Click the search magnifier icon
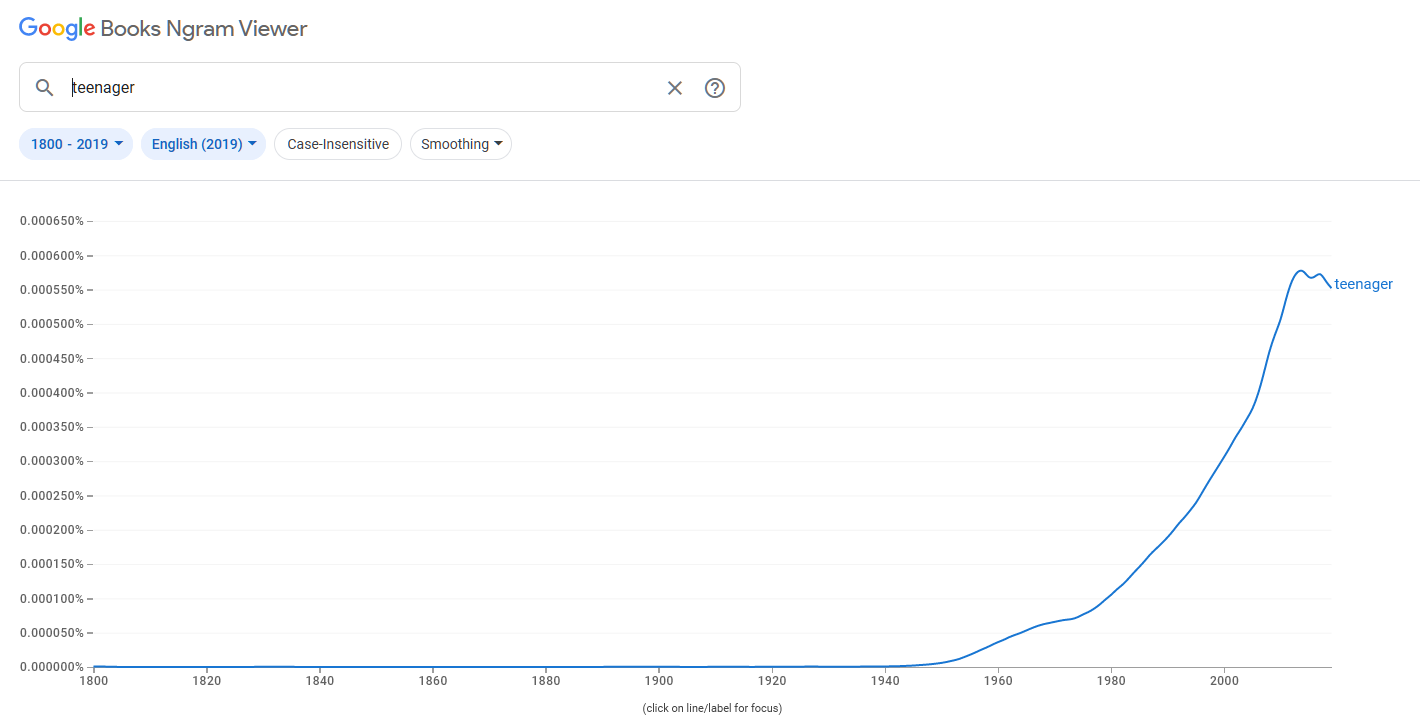The image size is (1420, 723). click(x=44, y=88)
